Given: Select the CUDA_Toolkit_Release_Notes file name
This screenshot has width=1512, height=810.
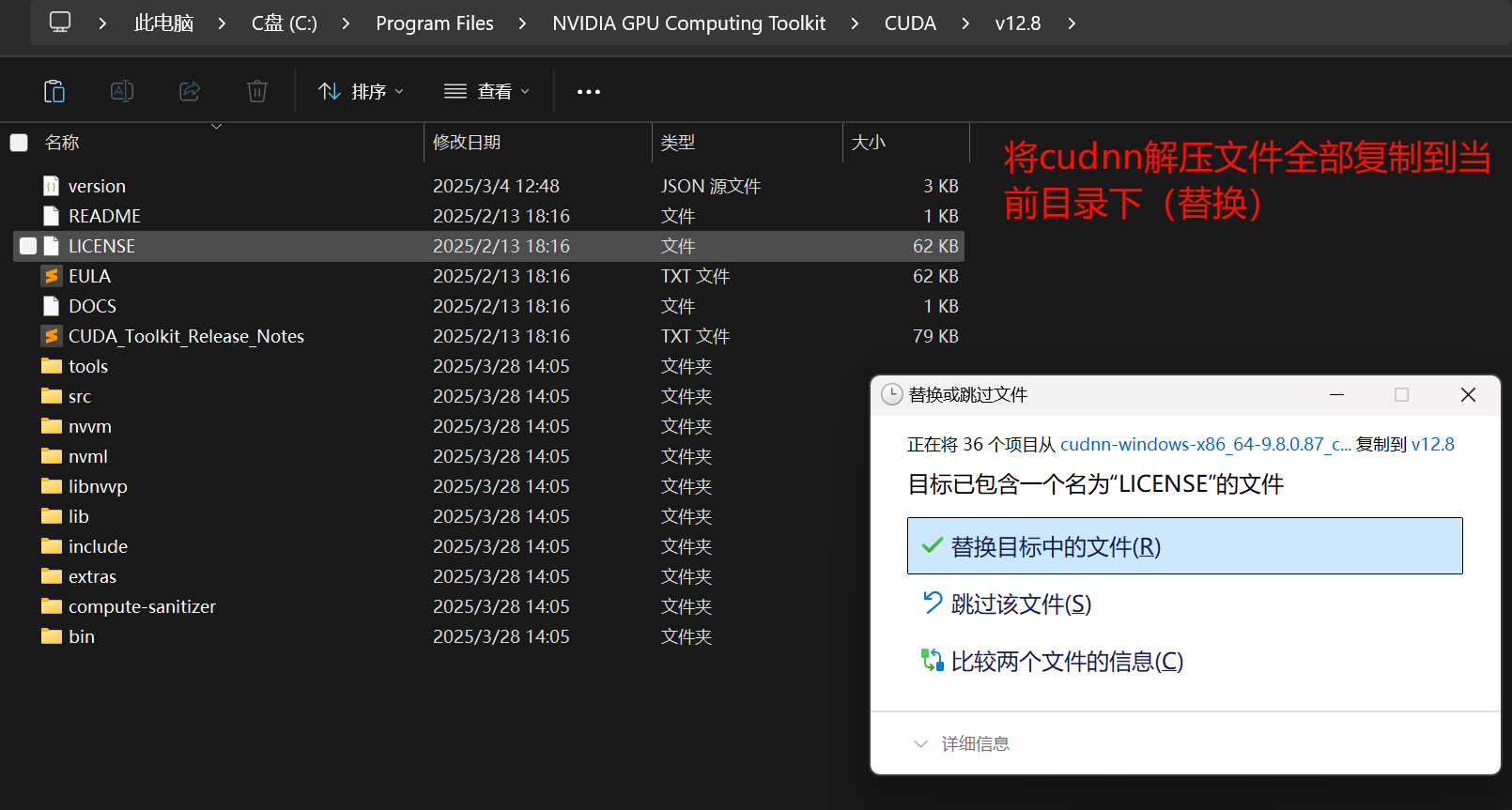Looking at the screenshot, I should click(186, 336).
